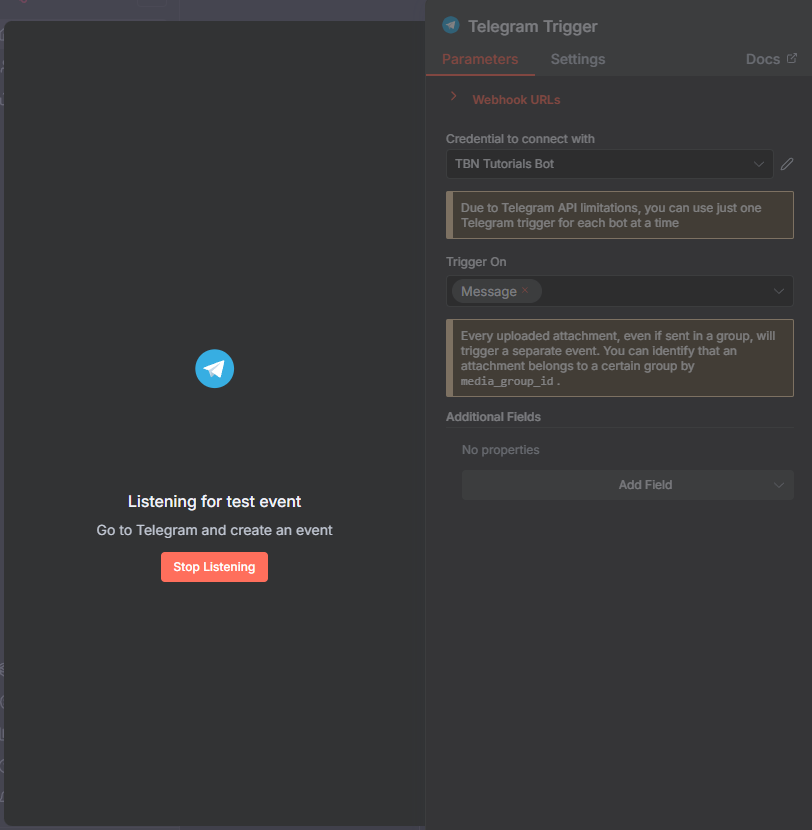Viewport: 812px width, 830px height.
Task: Click the large Telegram logo above the listening message
Action: tap(214, 369)
